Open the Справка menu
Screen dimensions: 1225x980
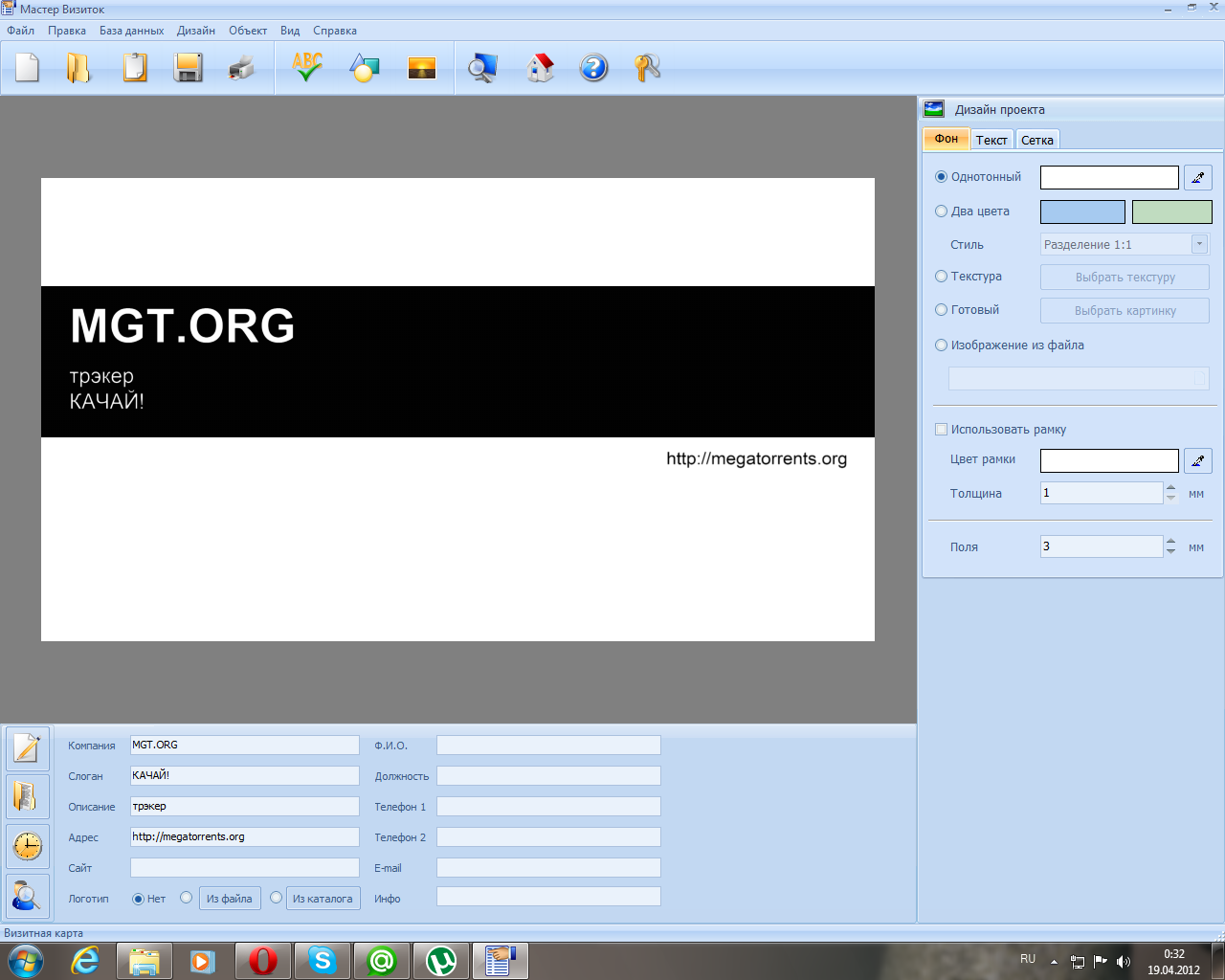pyautogui.click(x=335, y=31)
